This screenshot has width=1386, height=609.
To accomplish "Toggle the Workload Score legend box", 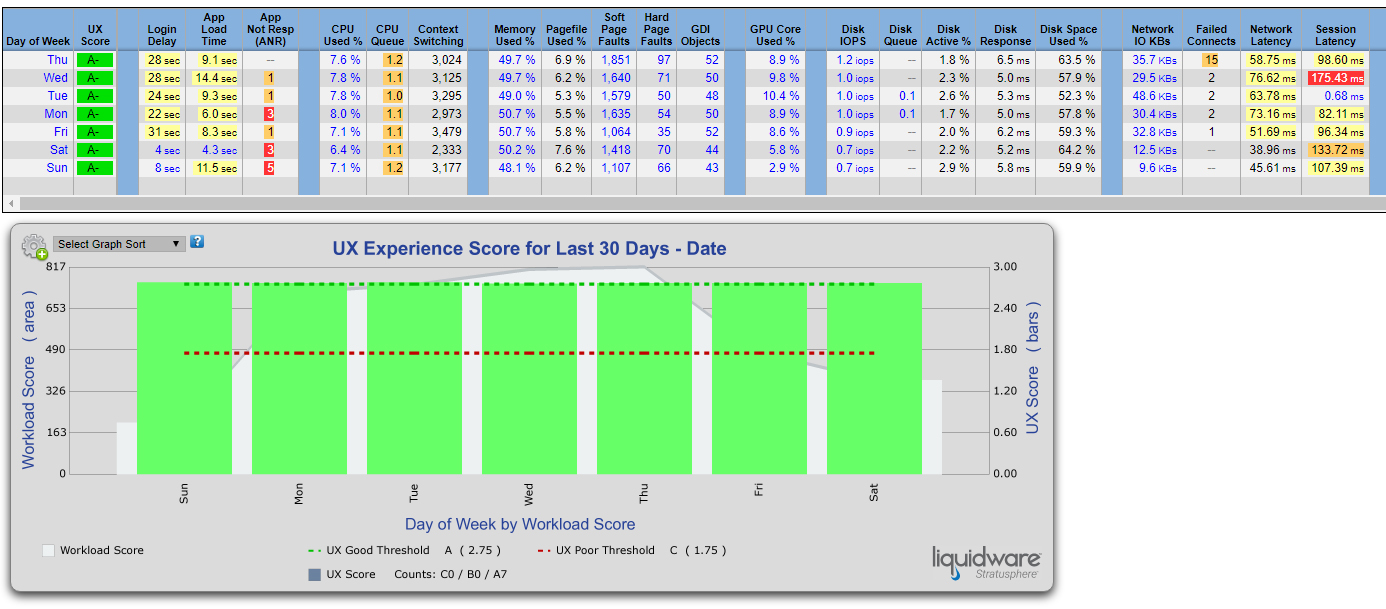I will pyautogui.click(x=48, y=550).
